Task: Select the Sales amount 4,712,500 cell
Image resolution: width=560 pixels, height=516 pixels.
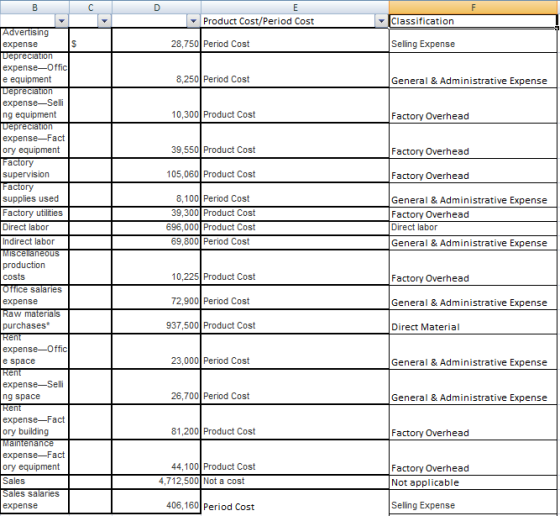Action: [x=156, y=481]
